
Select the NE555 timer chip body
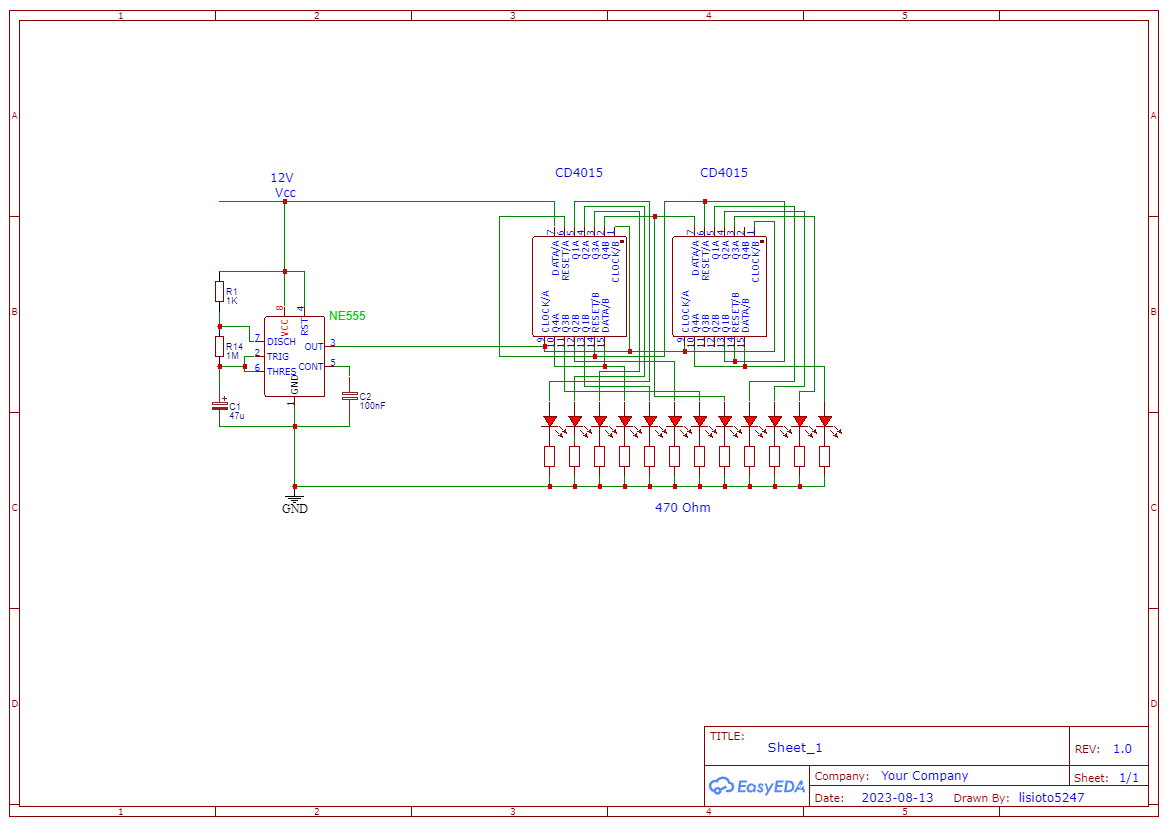(x=295, y=355)
